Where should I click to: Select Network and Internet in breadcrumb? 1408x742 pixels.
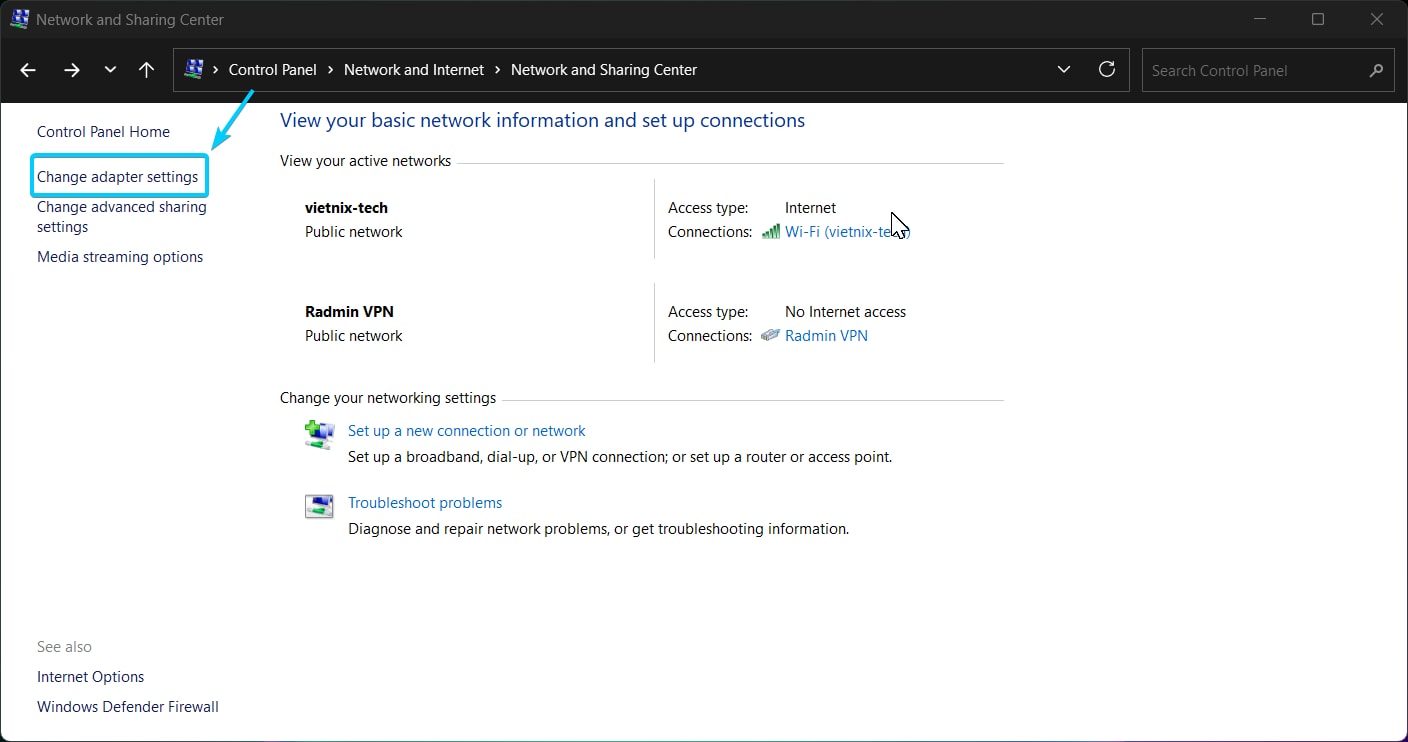pyautogui.click(x=413, y=70)
